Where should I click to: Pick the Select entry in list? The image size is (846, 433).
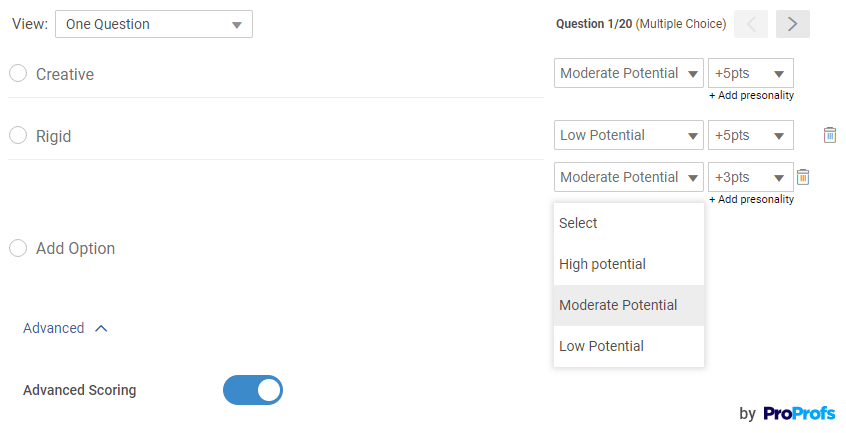pyautogui.click(x=578, y=223)
